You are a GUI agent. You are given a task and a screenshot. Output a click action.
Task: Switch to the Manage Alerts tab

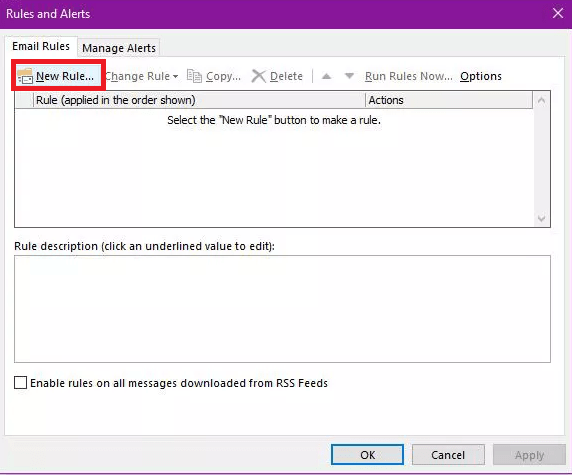pos(119,48)
